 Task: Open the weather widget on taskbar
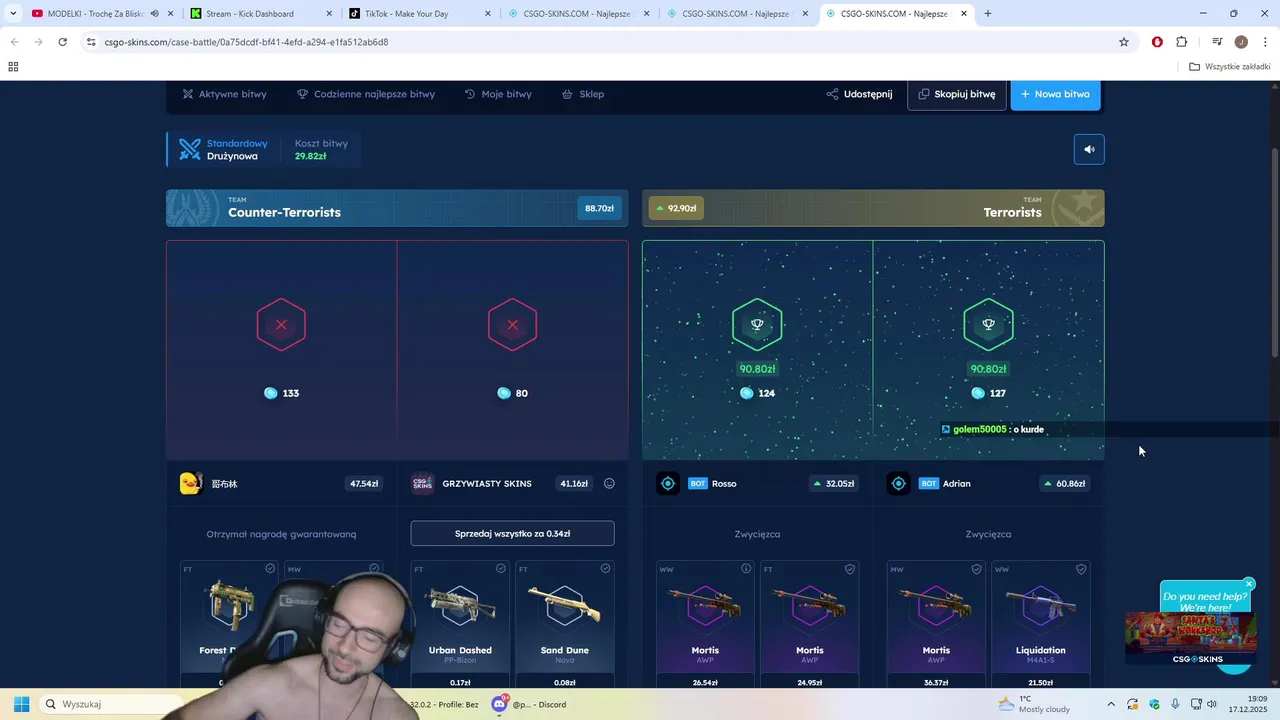[x=1034, y=704]
